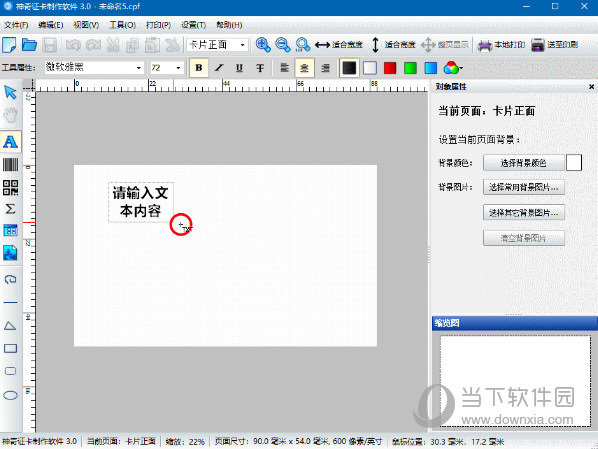Pick the green color swatch

coord(410,68)
